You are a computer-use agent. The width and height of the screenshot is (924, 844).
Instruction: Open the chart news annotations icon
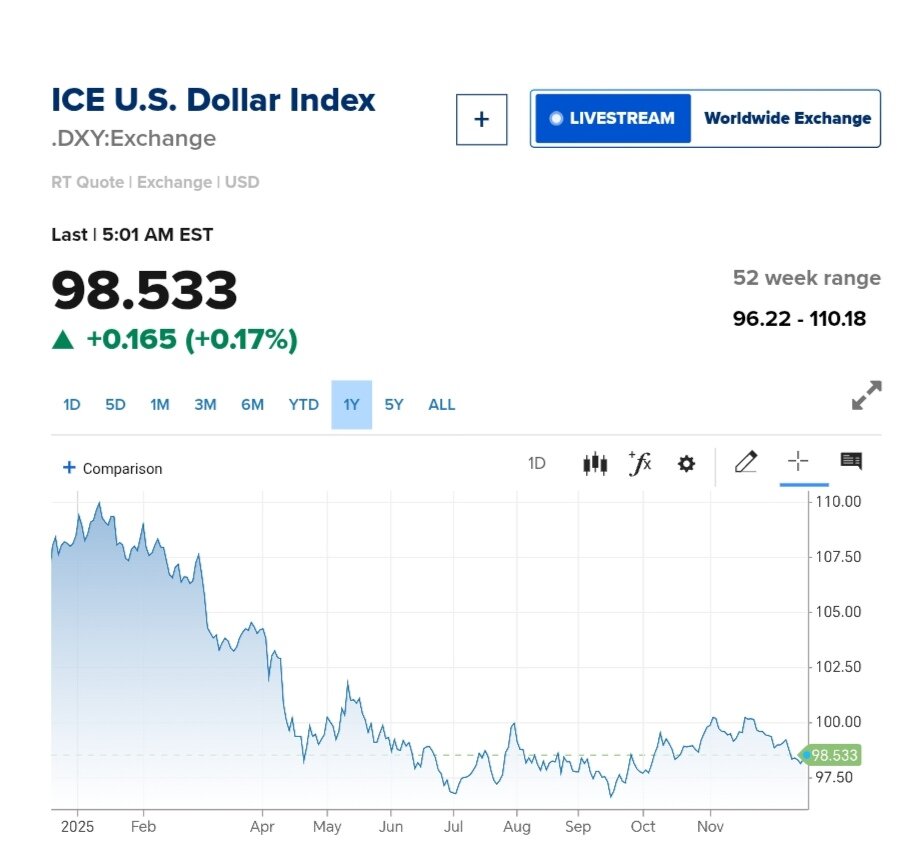[852, 461]
